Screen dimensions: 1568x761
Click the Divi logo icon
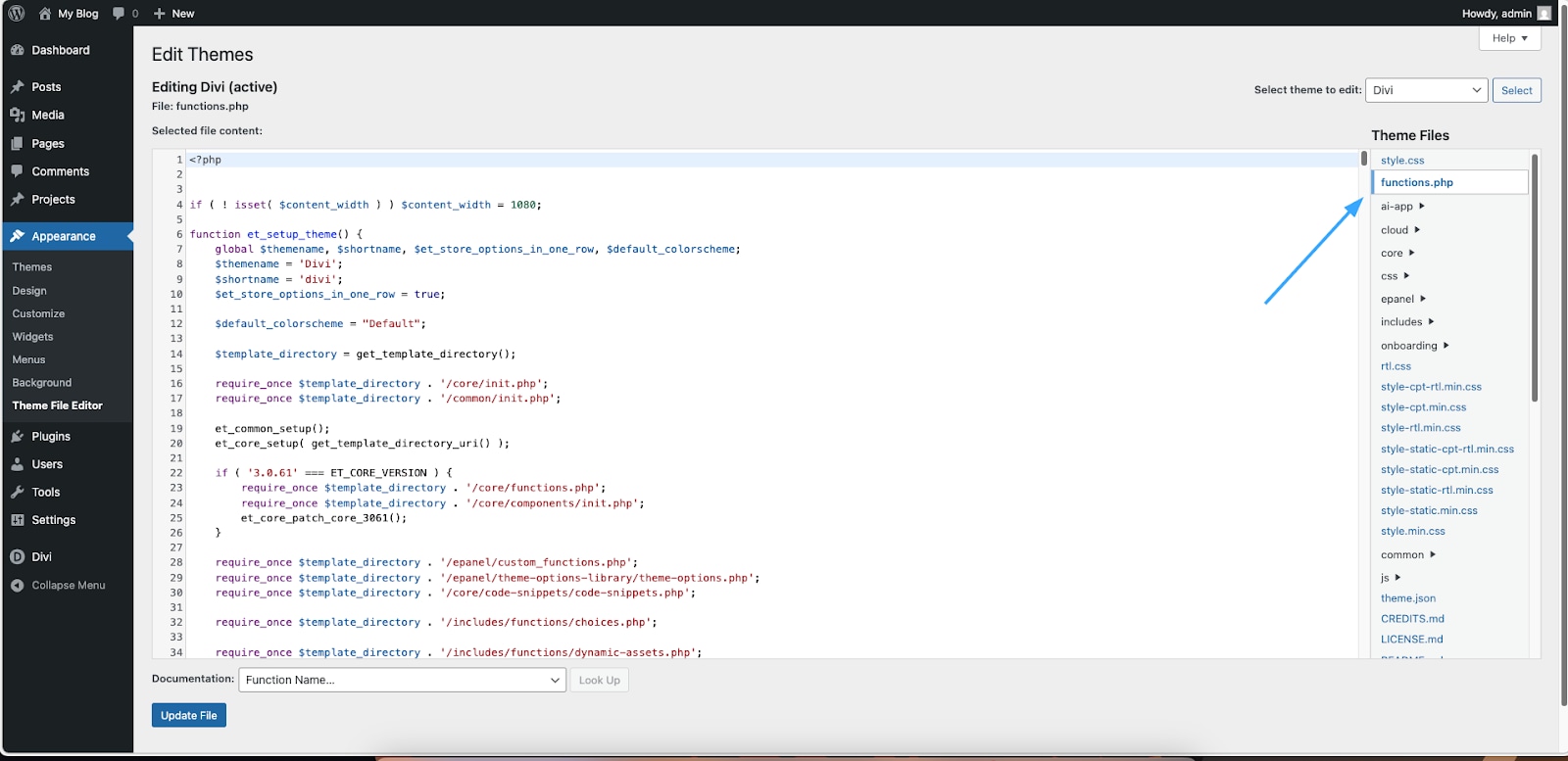tap(18, 556)
